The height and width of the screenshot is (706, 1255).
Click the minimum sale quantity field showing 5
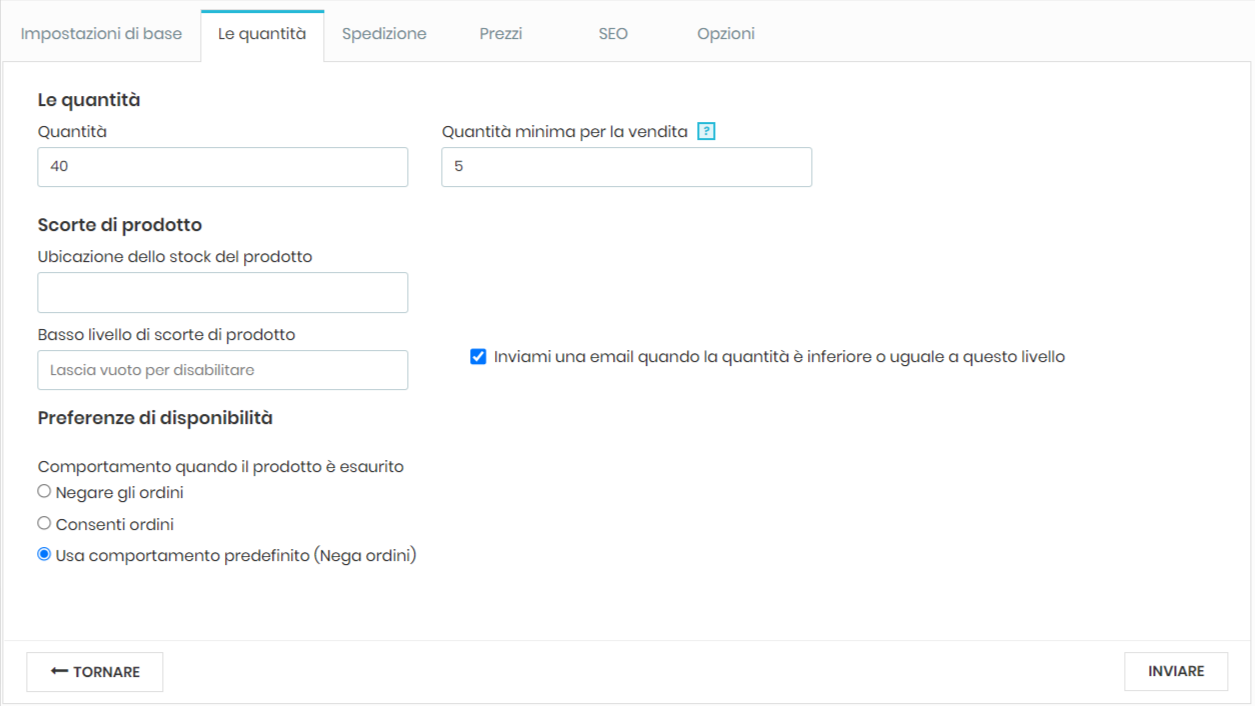pos(626,167)
